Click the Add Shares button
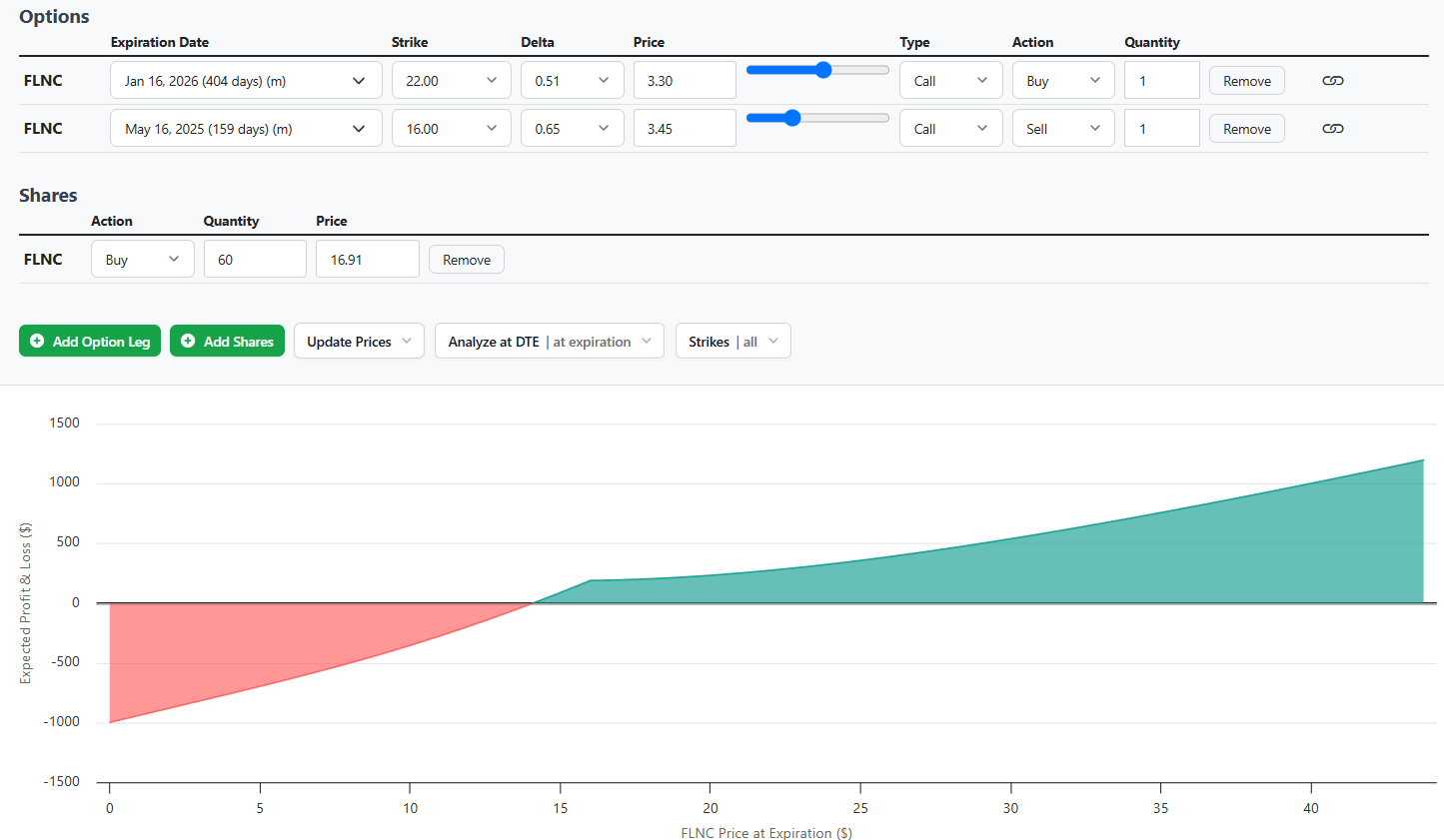This screenshot has height=840, width=1444. [x=227, y=341]
